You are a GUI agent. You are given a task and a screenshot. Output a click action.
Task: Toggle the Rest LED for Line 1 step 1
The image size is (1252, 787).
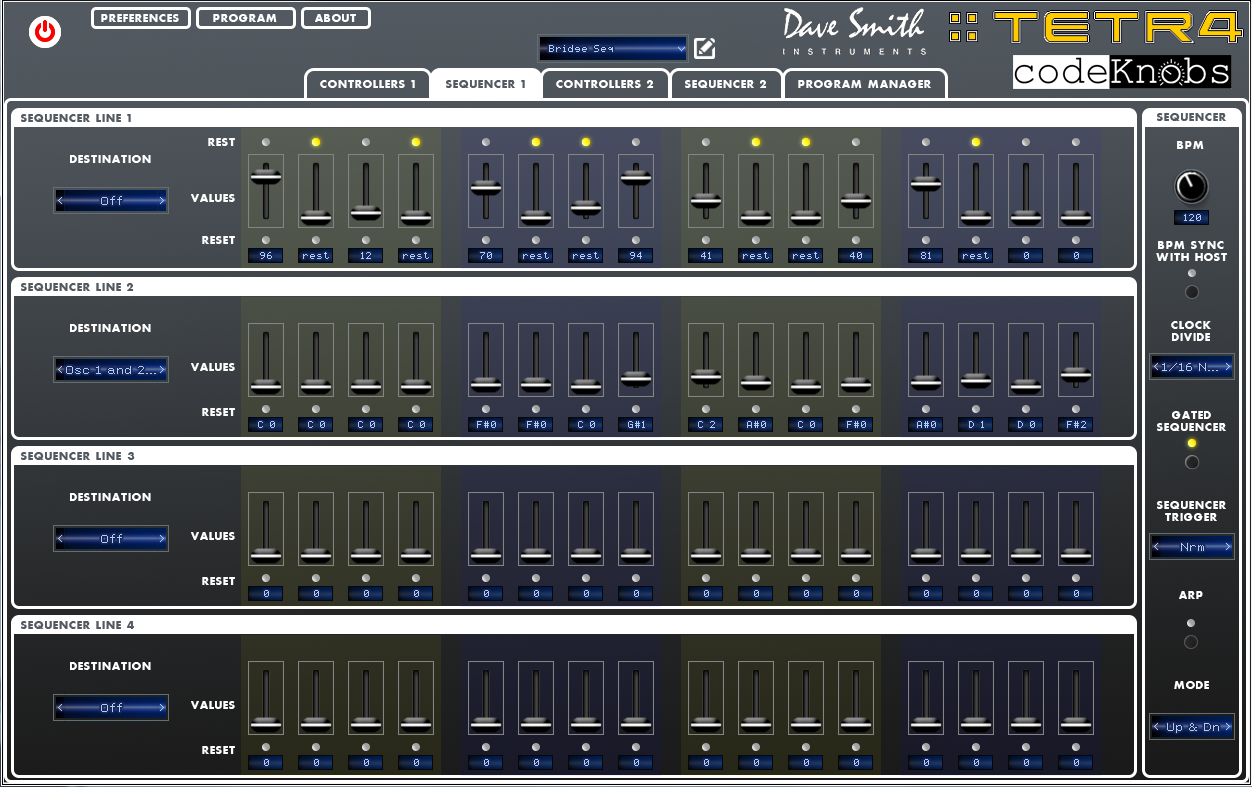click(266, 142)
